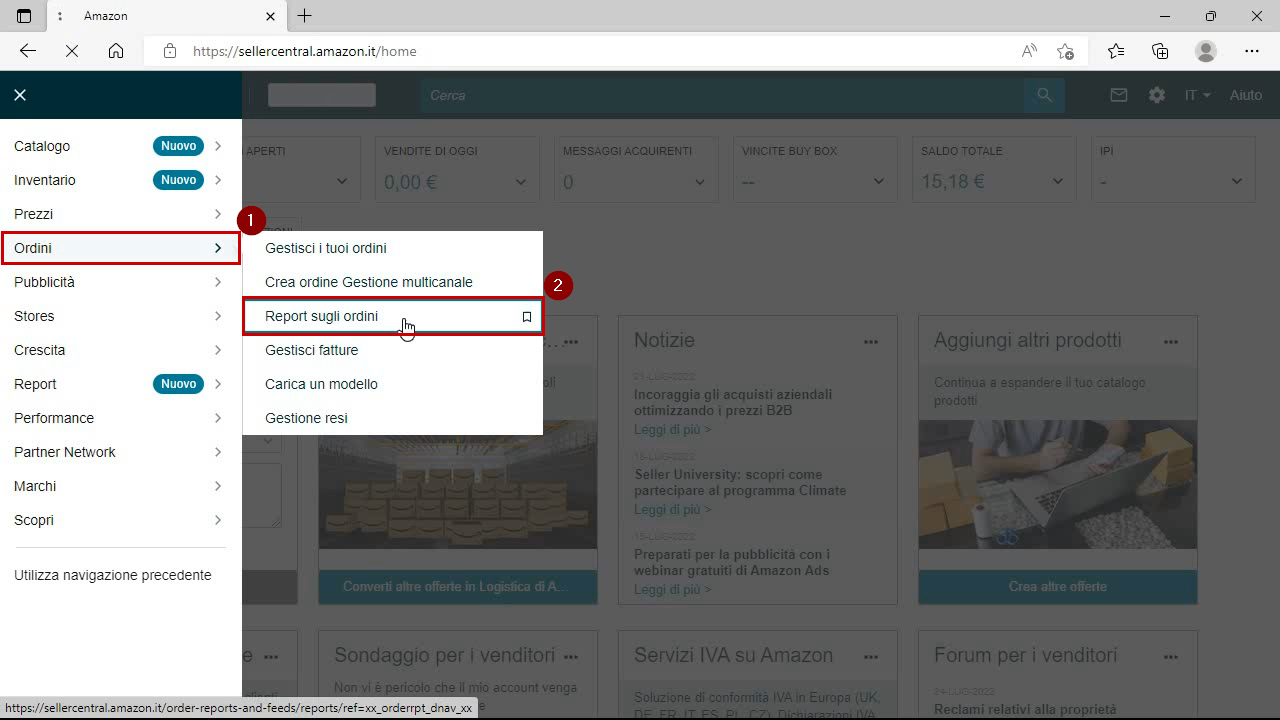
Task: Close the Amazon browser tab
Action: pyautogui.click(x=270, y=16)
